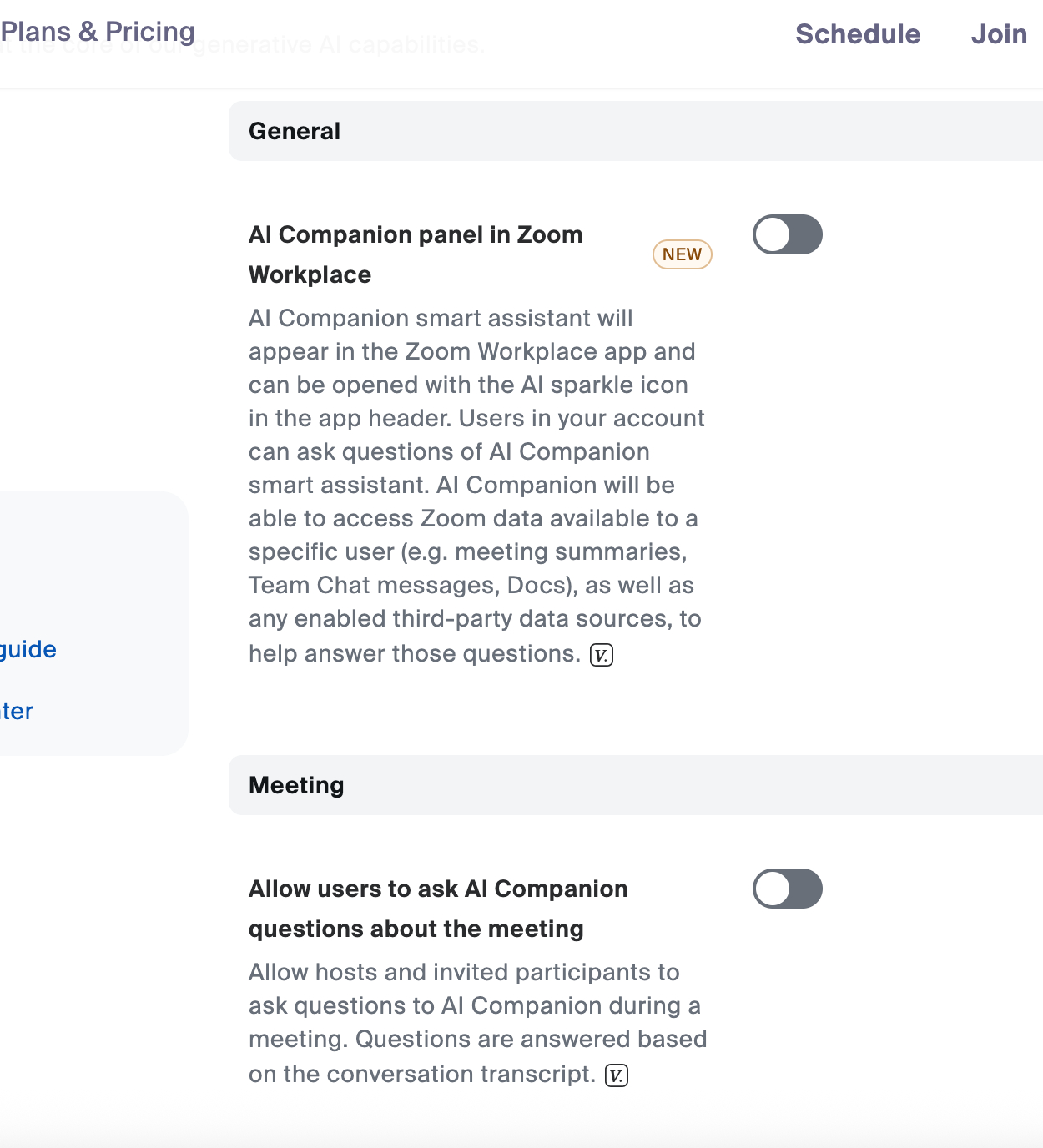
Task: Click the Join link
Action: [x=999, y=34]
